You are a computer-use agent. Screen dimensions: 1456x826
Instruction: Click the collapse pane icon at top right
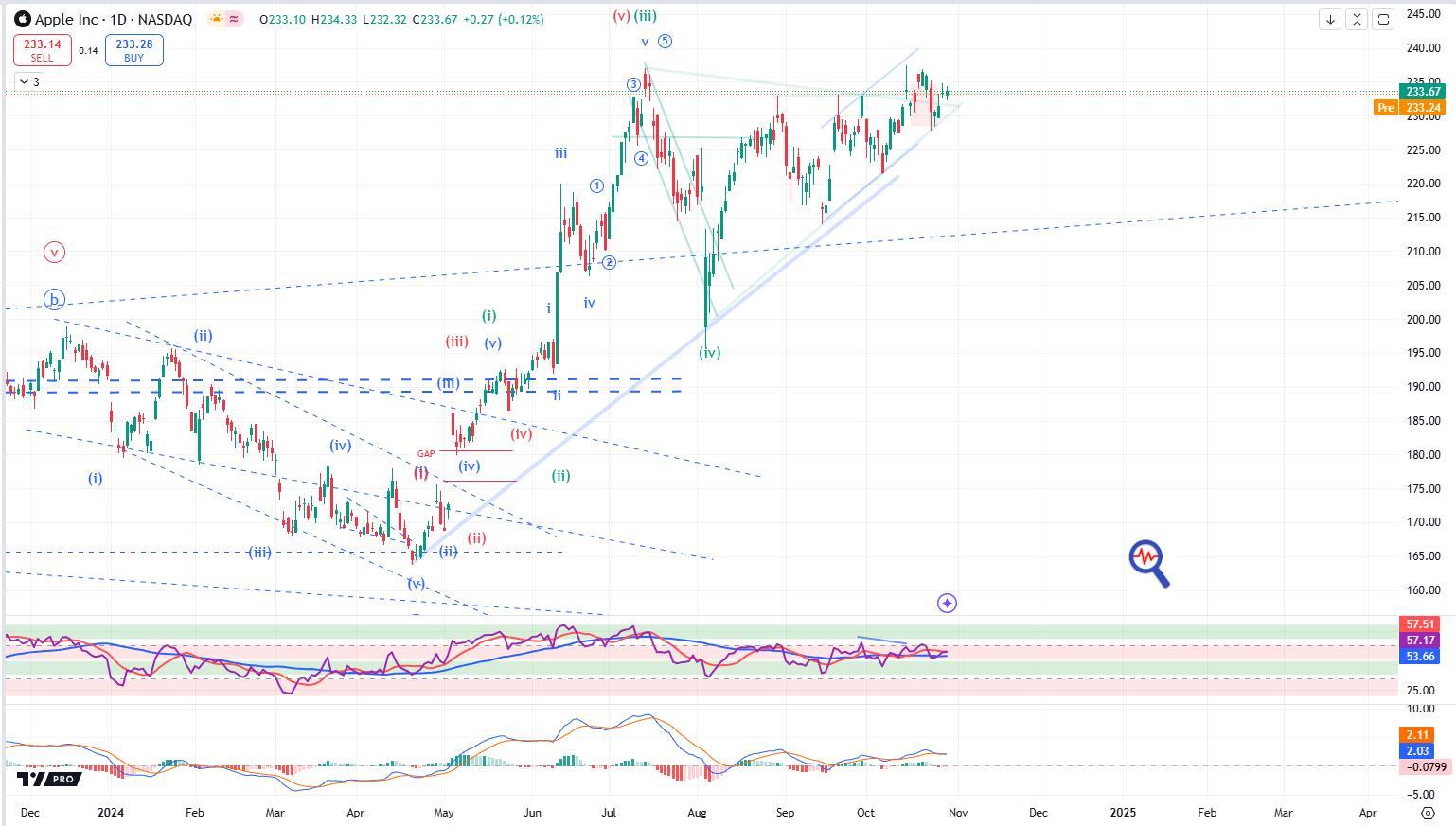(x=1357, y=19)
